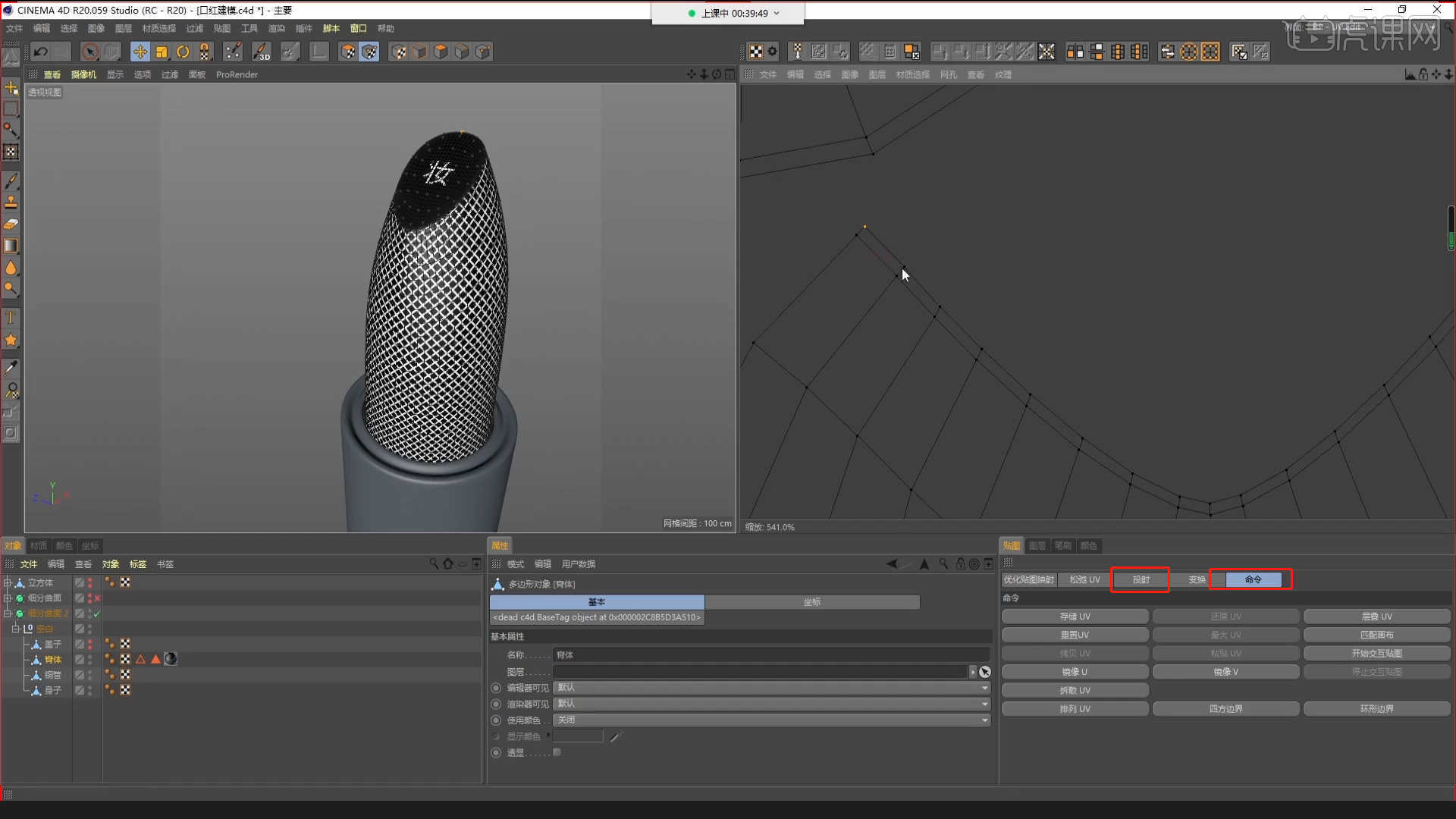Open the 编辑器可见 dropdown
The height and width of the screenshot is (819, 1456).
pyautogui.click(x=772, y=688)
